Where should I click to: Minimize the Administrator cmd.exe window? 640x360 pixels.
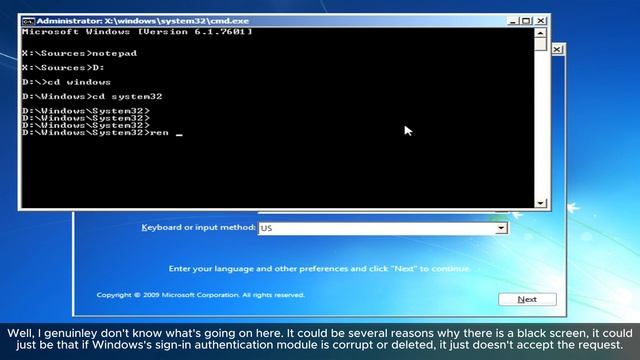coord(513,21)
